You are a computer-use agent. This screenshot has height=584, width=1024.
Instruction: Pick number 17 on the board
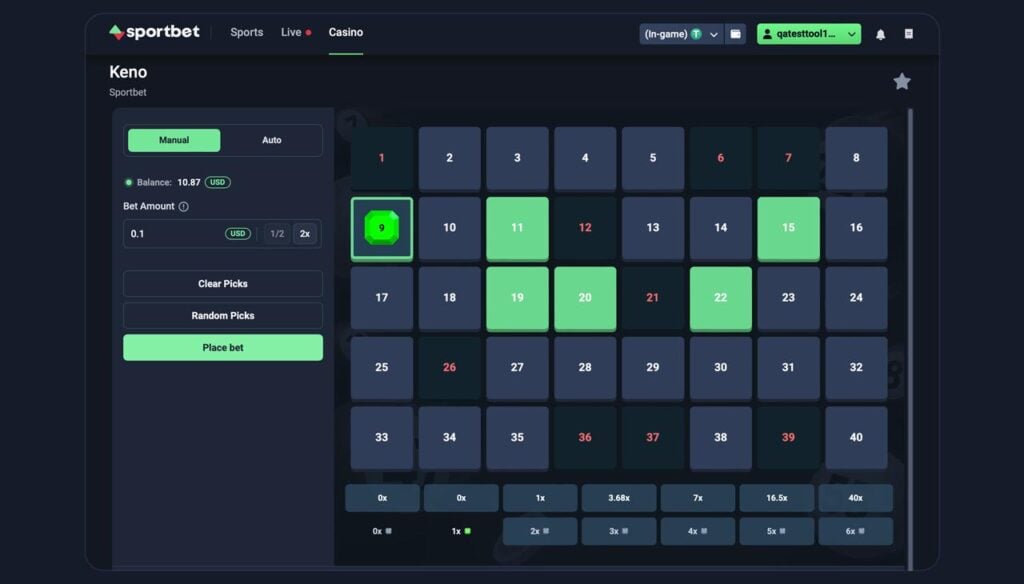381,299
